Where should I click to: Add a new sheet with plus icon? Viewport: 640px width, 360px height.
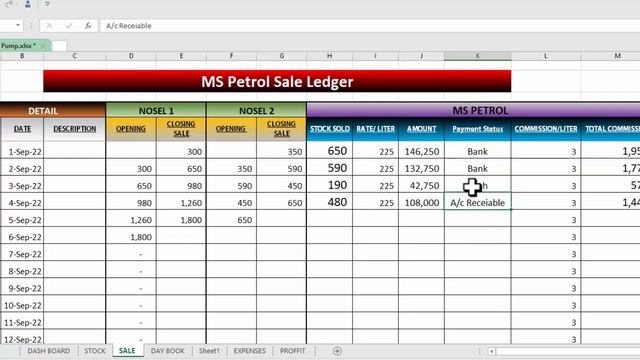pos(337,351)
